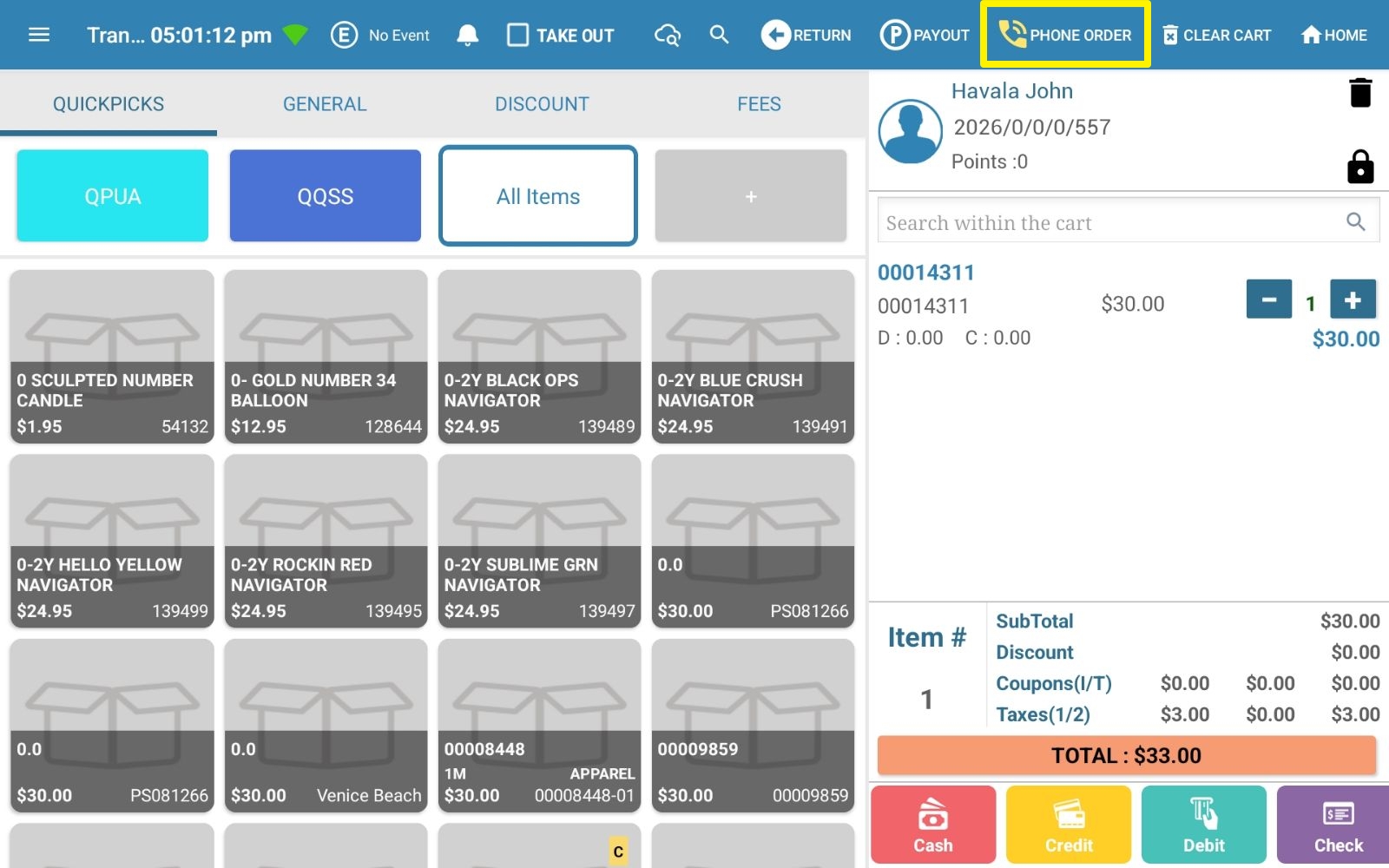Add 0 Sculpted Number Candle to cart
This screenshot has height=868, width=1389.
click(x=112, y=357)
